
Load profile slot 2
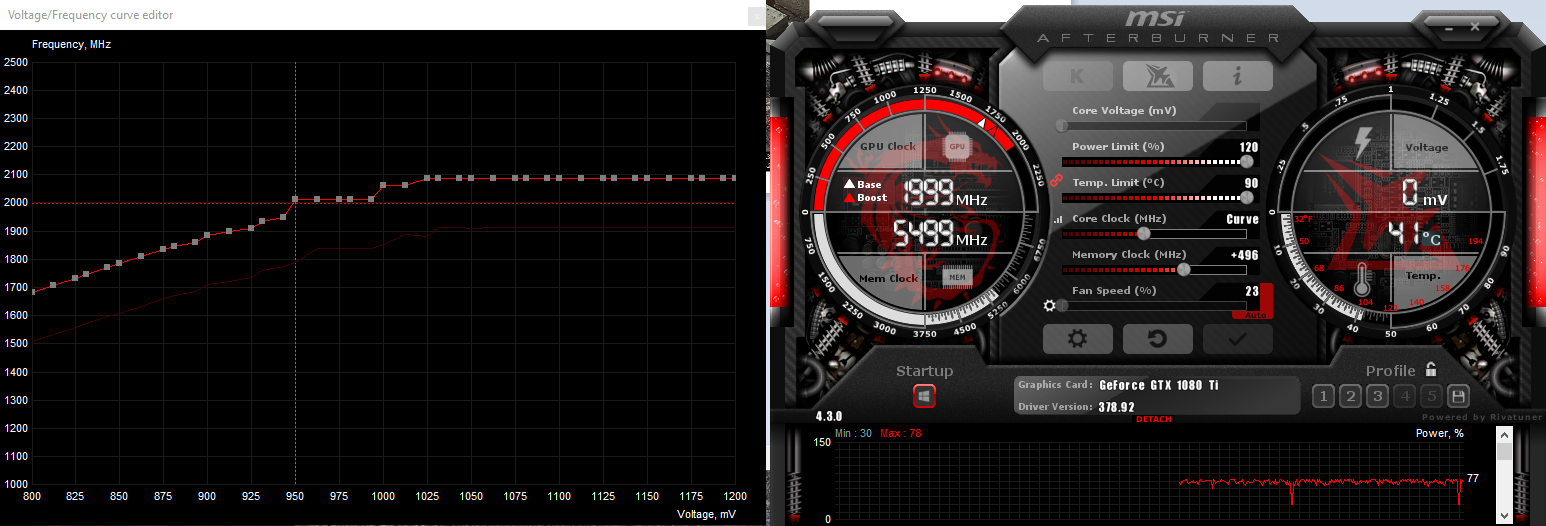click(x=1350, y=397)
